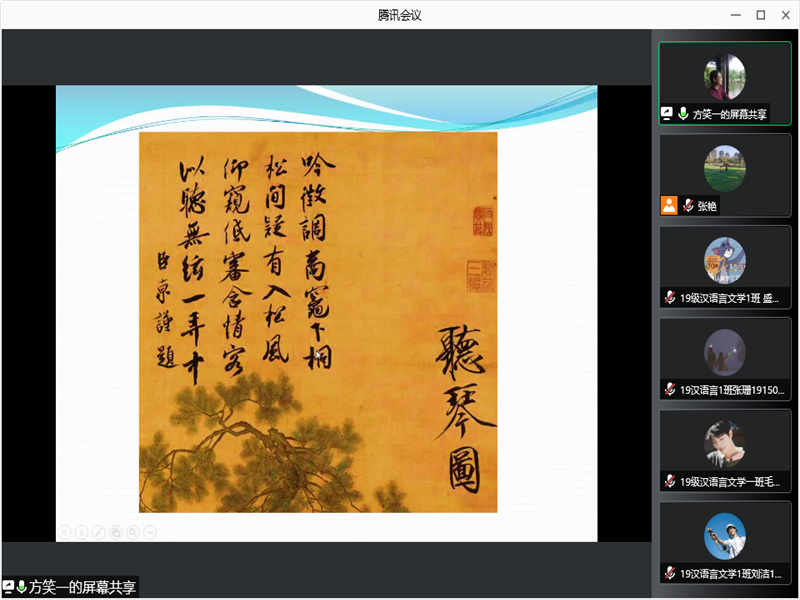
Task: Select 张艳's park avatar thumbnail
Action: [724, 168]
